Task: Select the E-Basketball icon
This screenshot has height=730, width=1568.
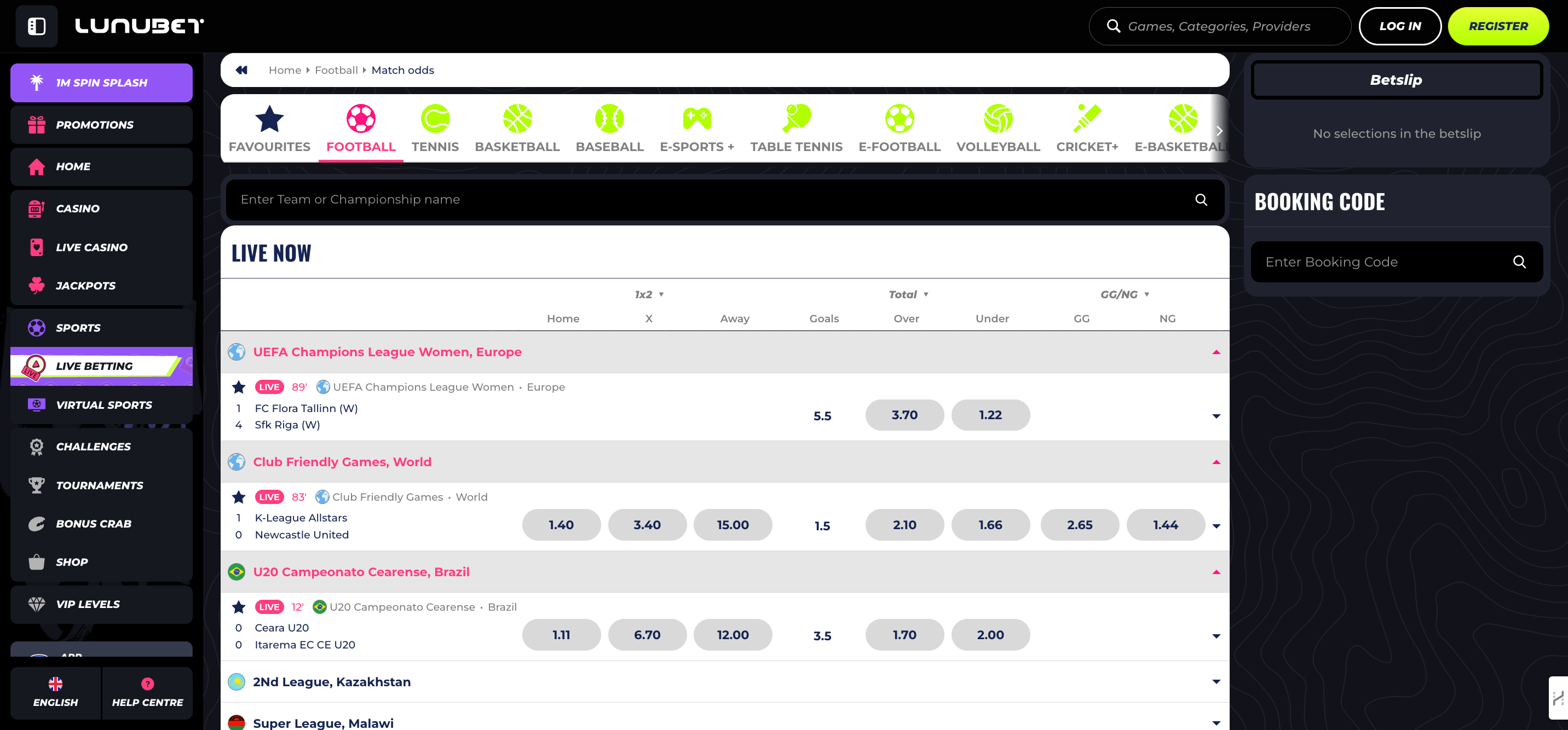Action: (x=1183, y=119)
